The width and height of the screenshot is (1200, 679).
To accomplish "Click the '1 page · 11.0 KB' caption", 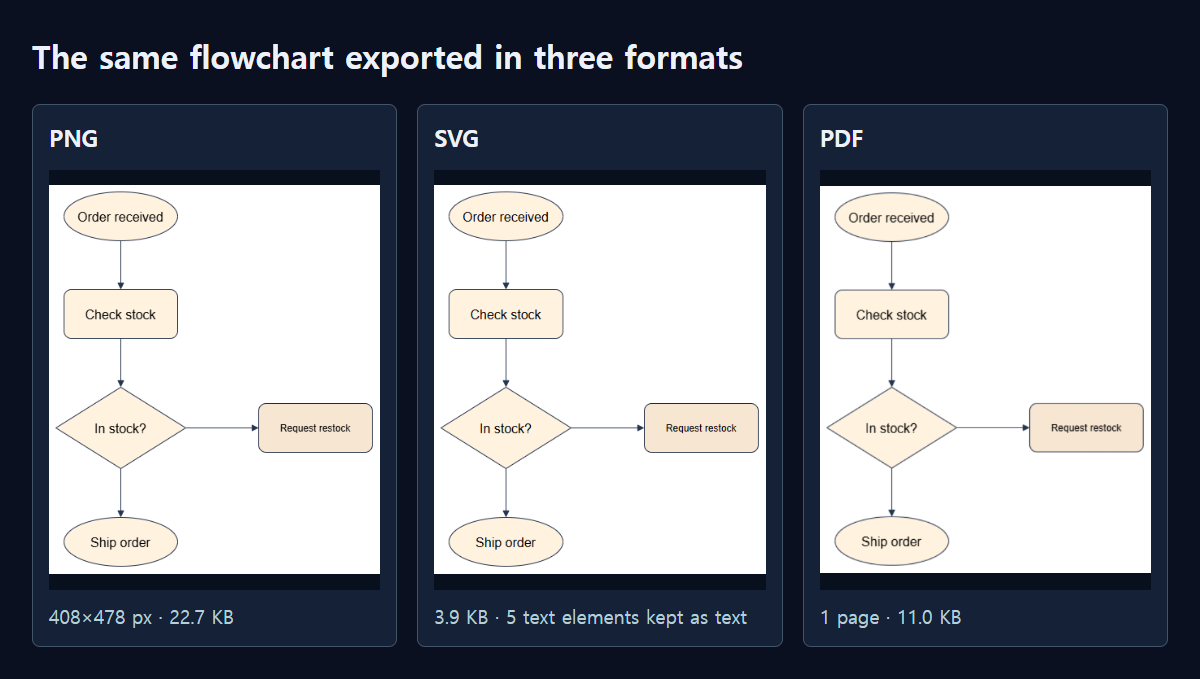I will pyautogui.click(x=890, y=617).
